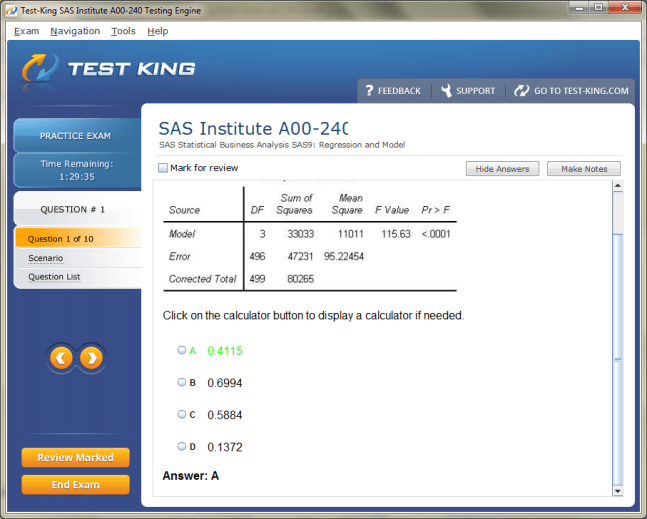Click Review Marked button
This screenshot has height=519, width=647.
pyautogui.click(x=76, y=458)
